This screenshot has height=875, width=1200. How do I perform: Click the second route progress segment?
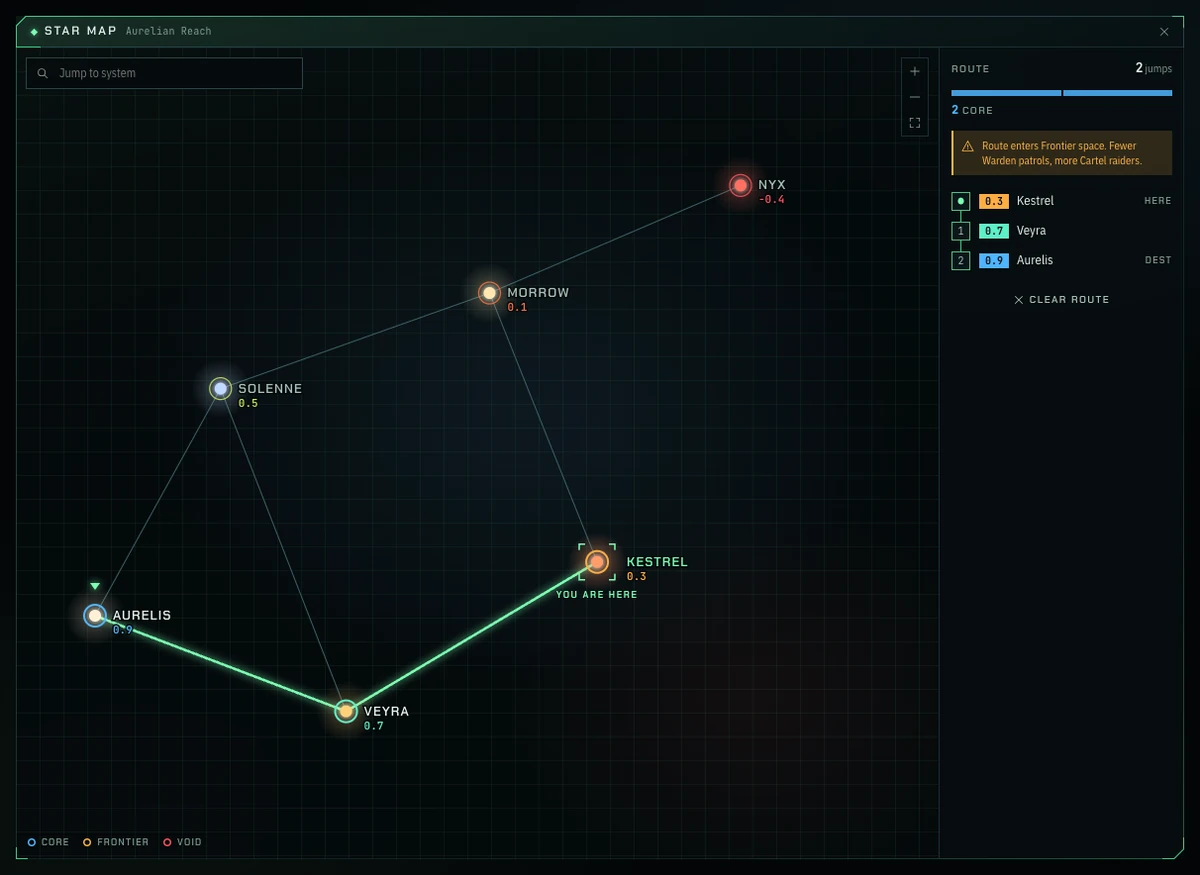1118,93
